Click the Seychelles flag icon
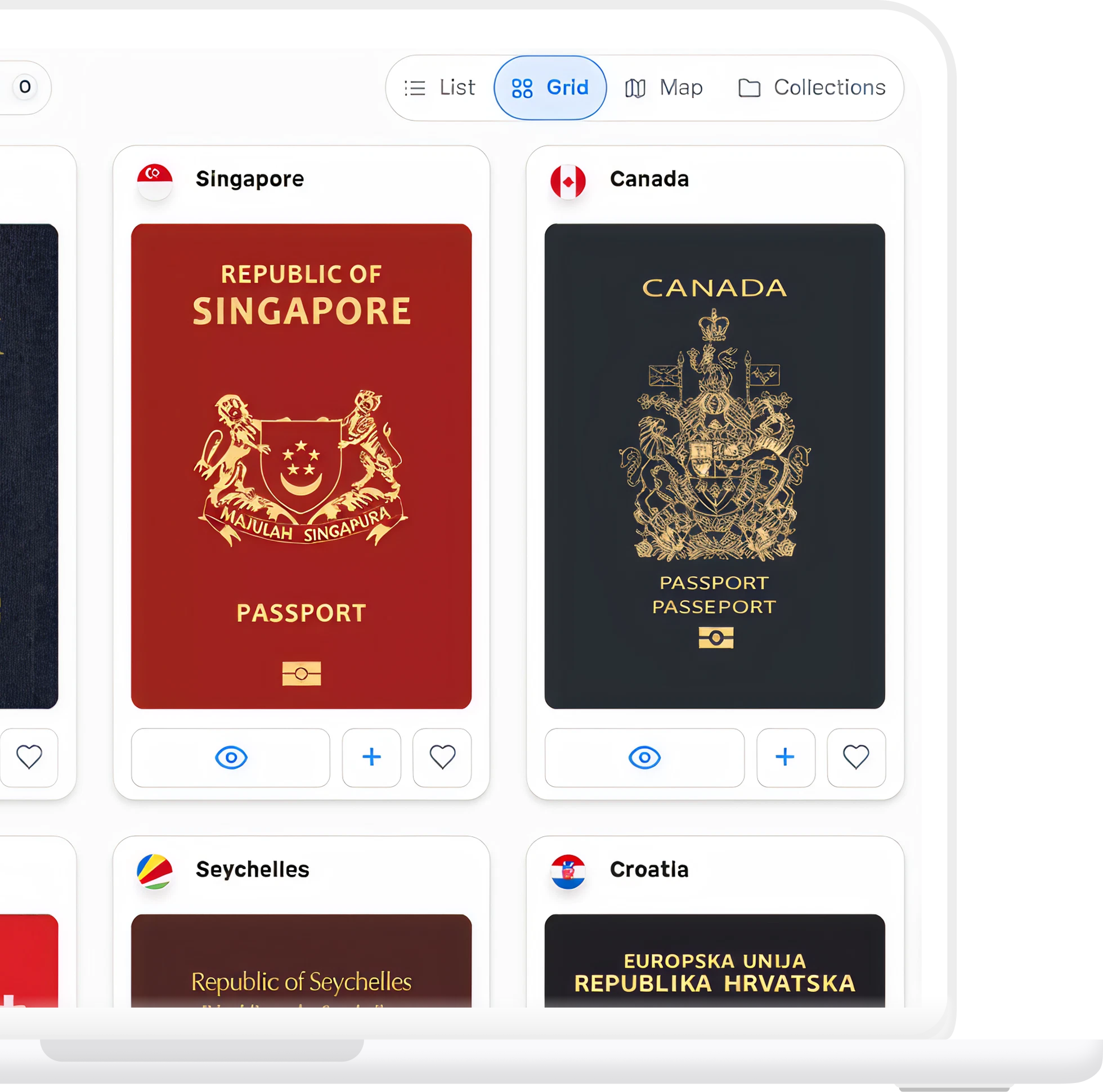This screenshot has height=1092, width=1103. [x=155, y=871]
